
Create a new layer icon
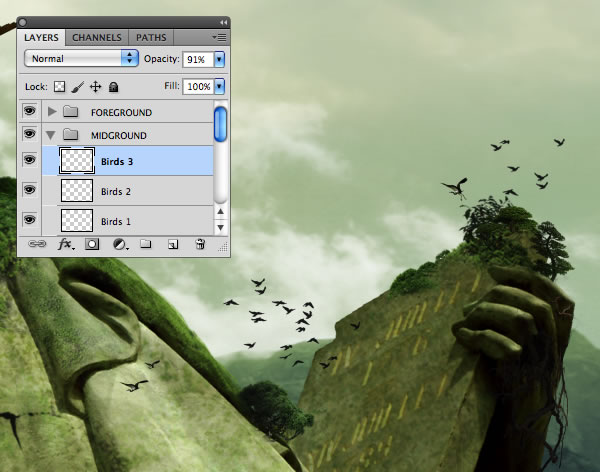173,244
